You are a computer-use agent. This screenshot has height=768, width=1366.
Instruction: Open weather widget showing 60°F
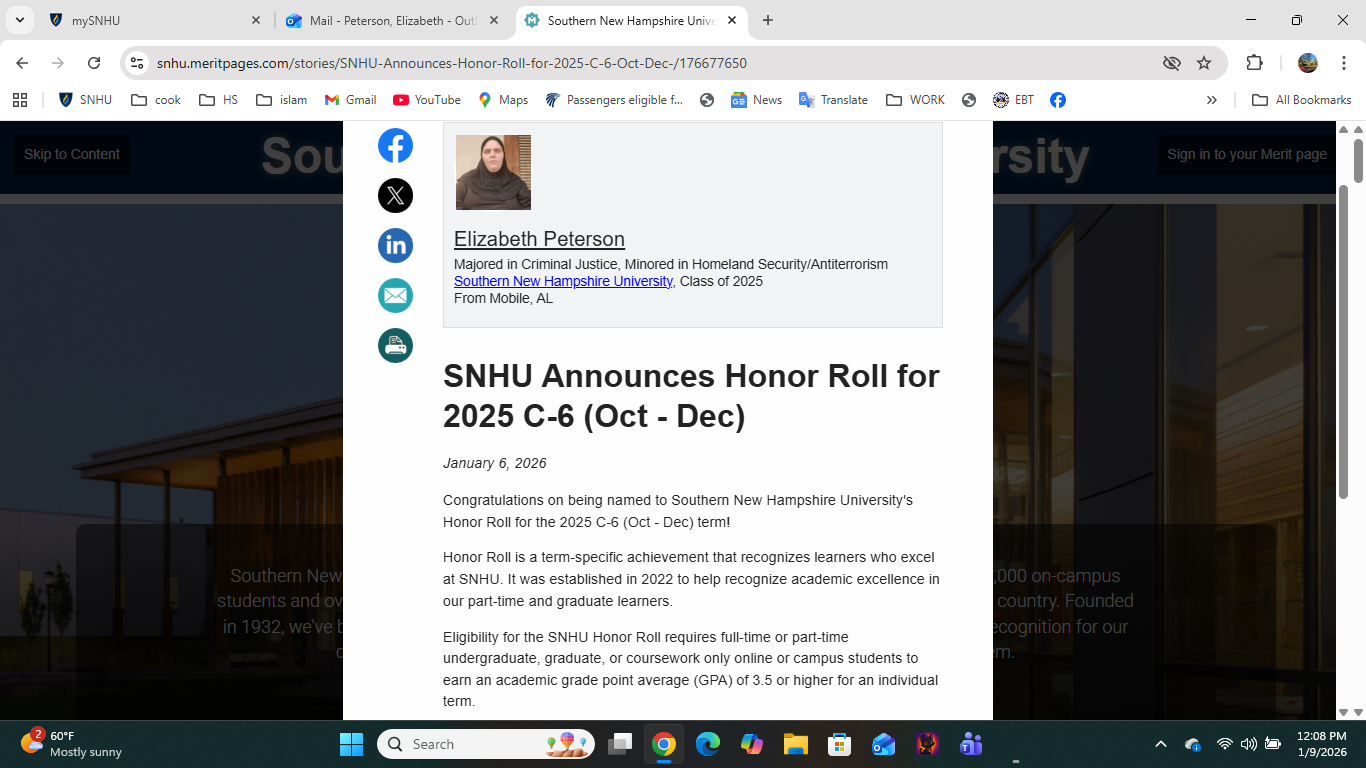tap(72, 744)
